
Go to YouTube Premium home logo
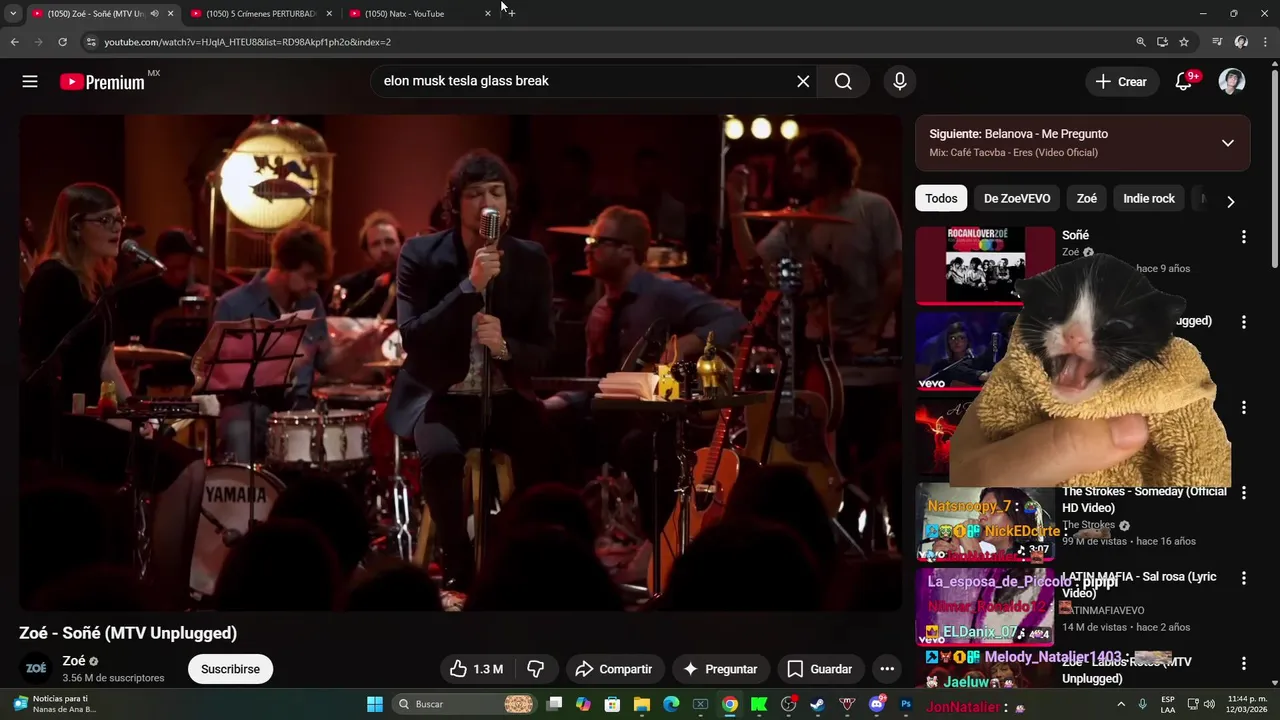pyautogui.click(x=102, y=82)
